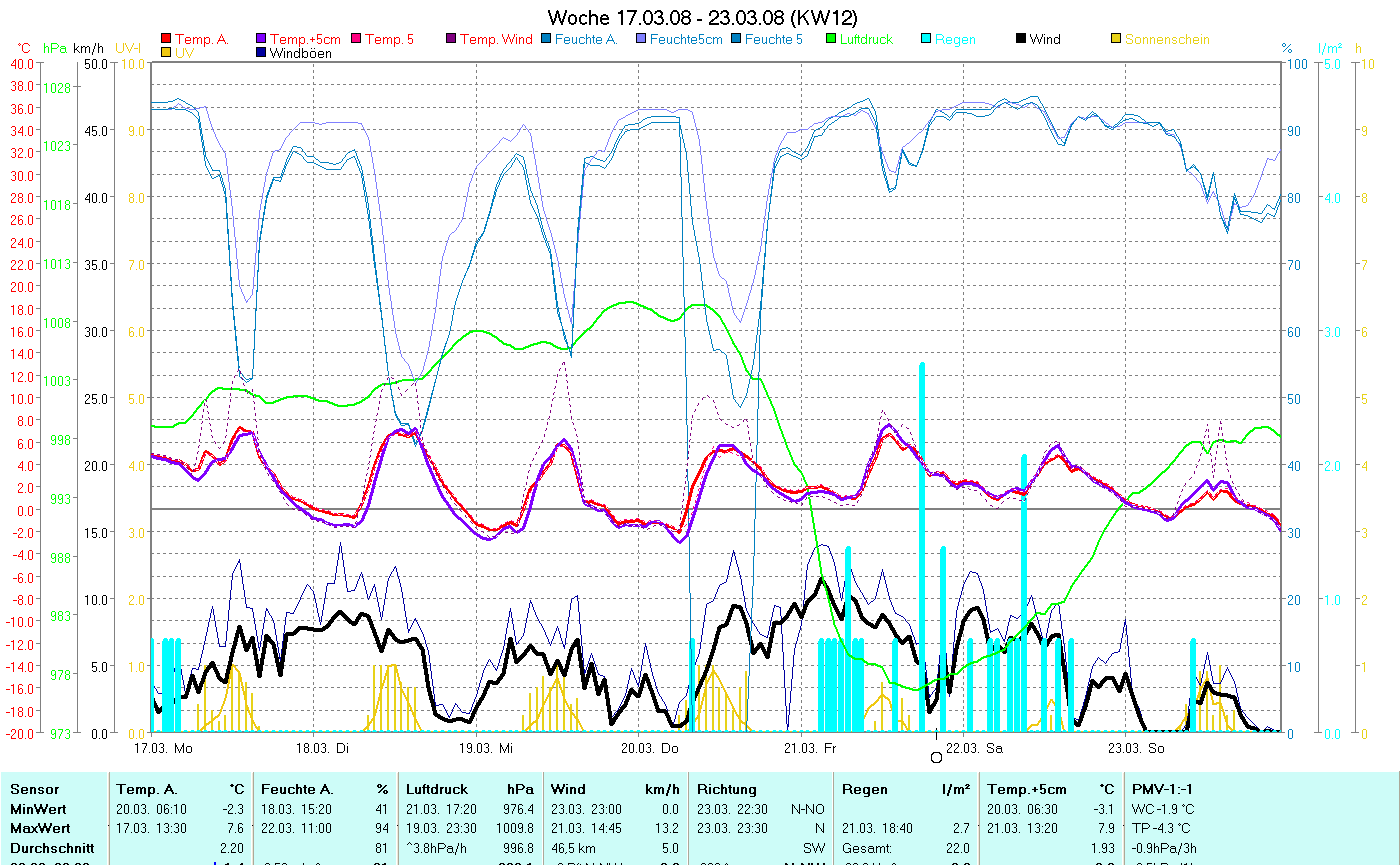The width and height of the screenshot is (1400, 865).
Task: Click the Luftdruck column header in table
Action: (436, 789)
